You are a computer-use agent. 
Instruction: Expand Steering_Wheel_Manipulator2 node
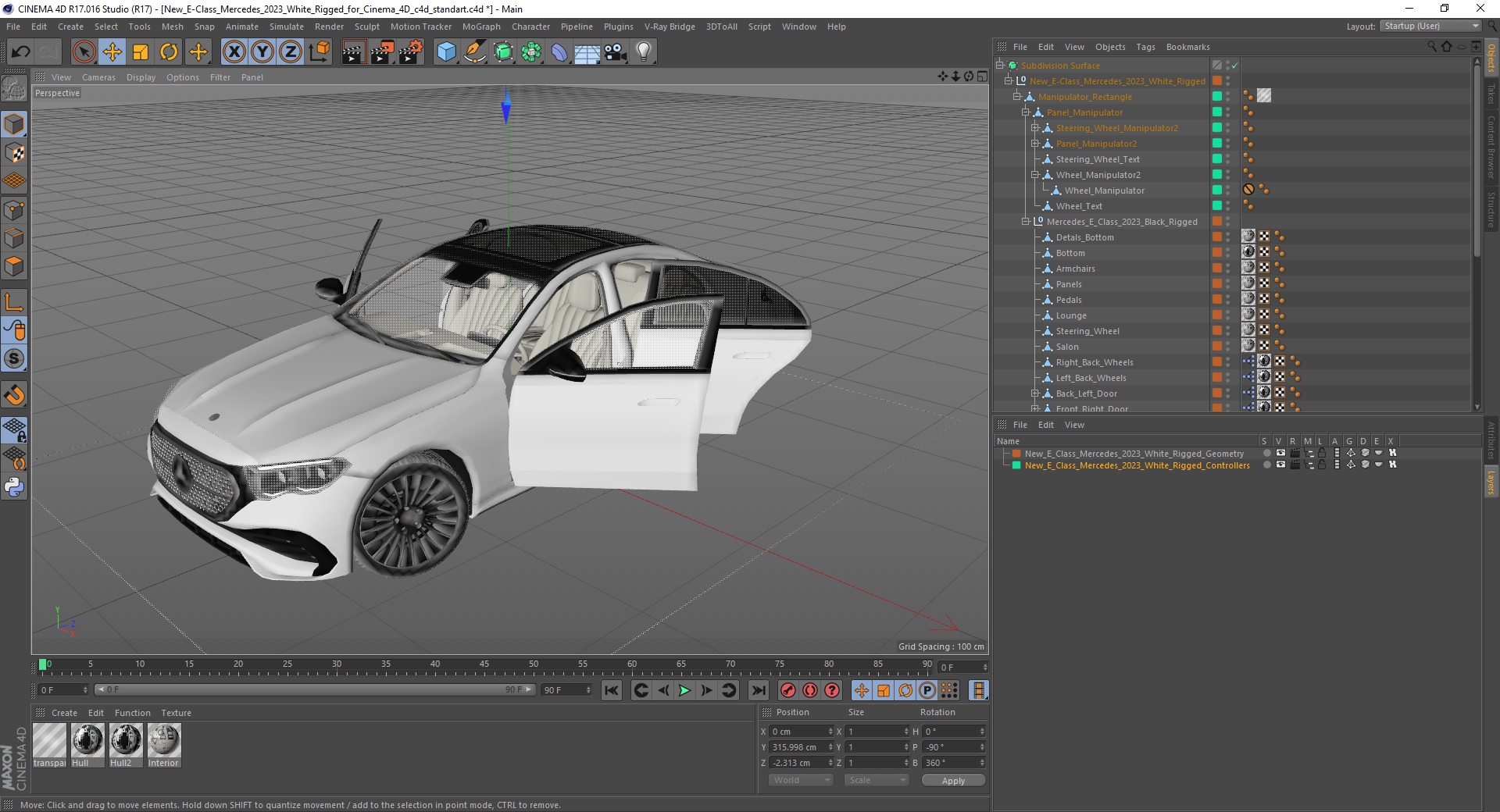pos(1034,128)
